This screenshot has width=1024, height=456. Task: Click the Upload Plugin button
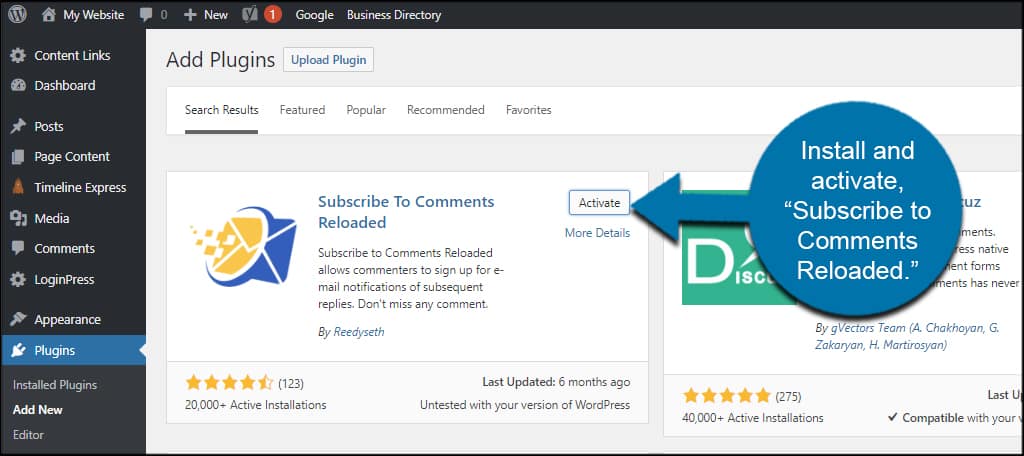tap(328, 60)
